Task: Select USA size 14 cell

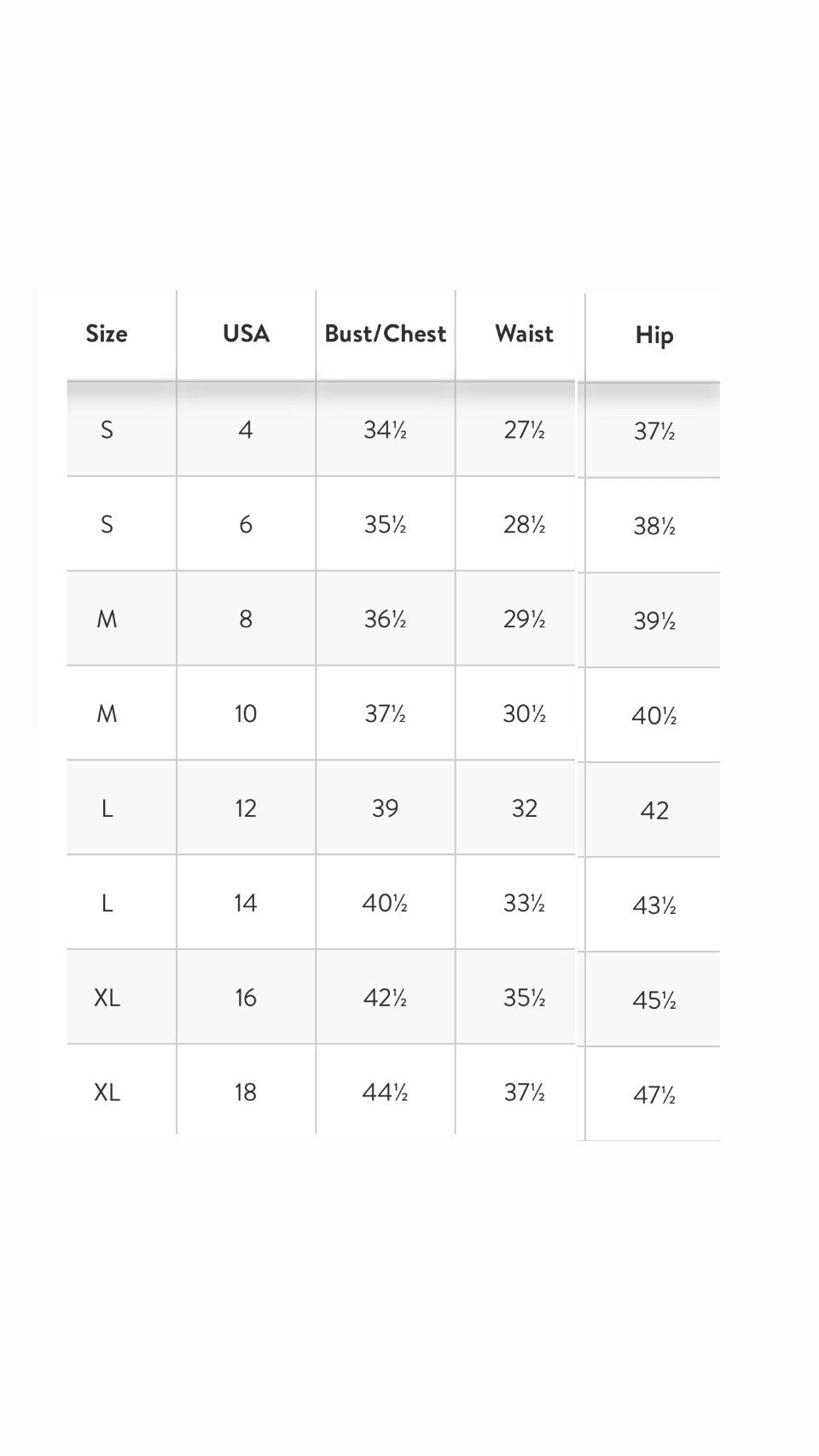Action: tap(246, 903)
